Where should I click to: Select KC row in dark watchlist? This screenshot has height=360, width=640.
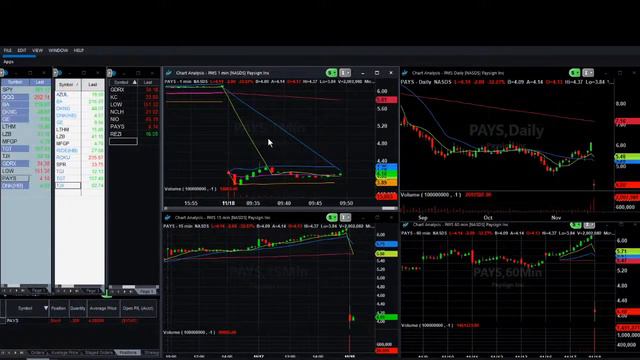[134, 97]
